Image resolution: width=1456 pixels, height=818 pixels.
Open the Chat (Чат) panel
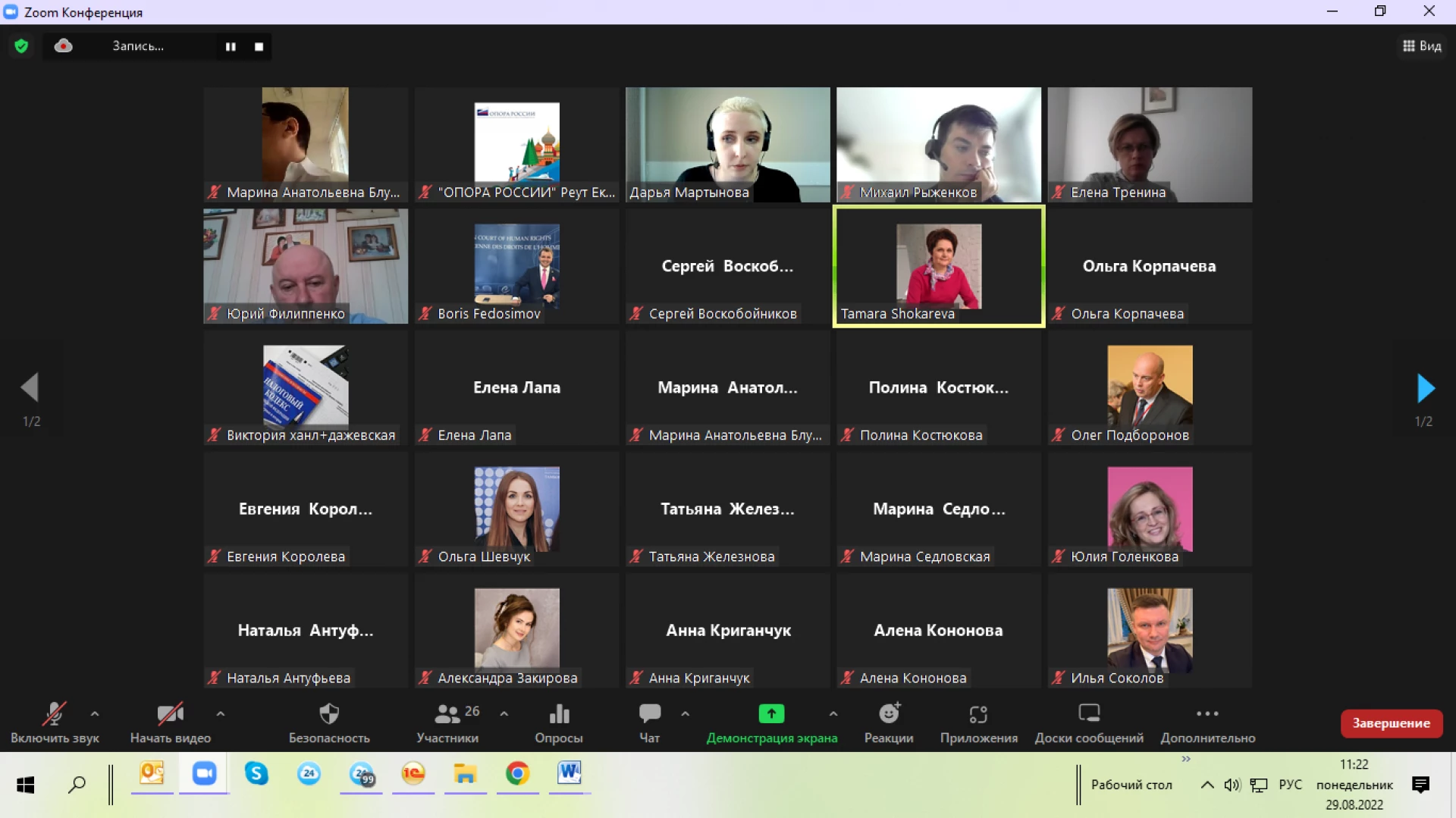point(650,714)
